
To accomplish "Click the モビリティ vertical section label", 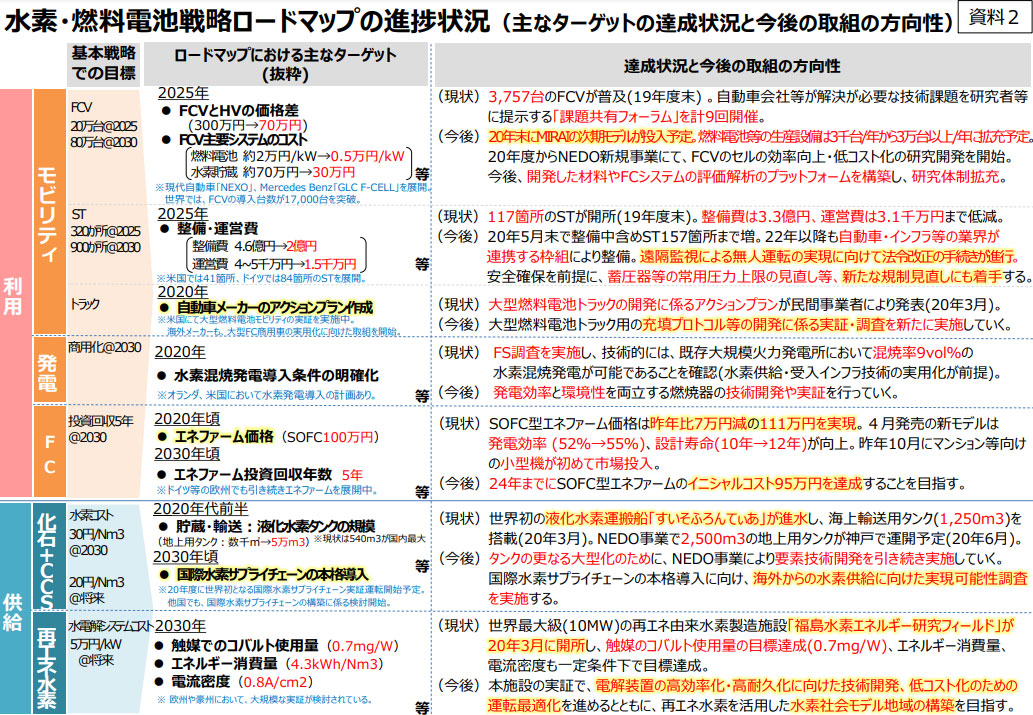I will (x=47, y=213).
